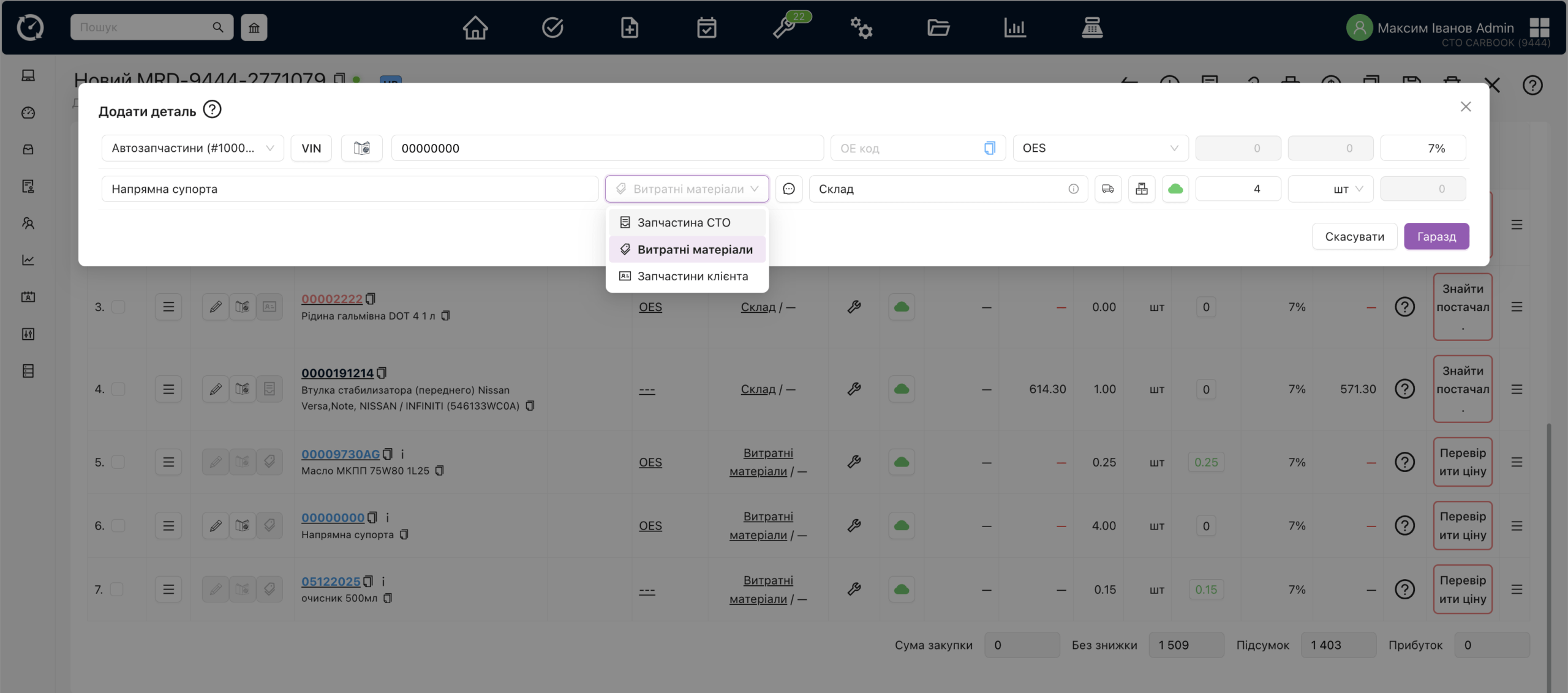Open the calendar check icon in top bar

[x=706, y=28]
